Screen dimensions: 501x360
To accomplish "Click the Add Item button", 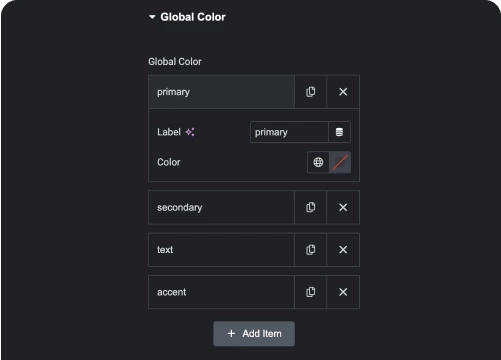I will tap(254, 334).
